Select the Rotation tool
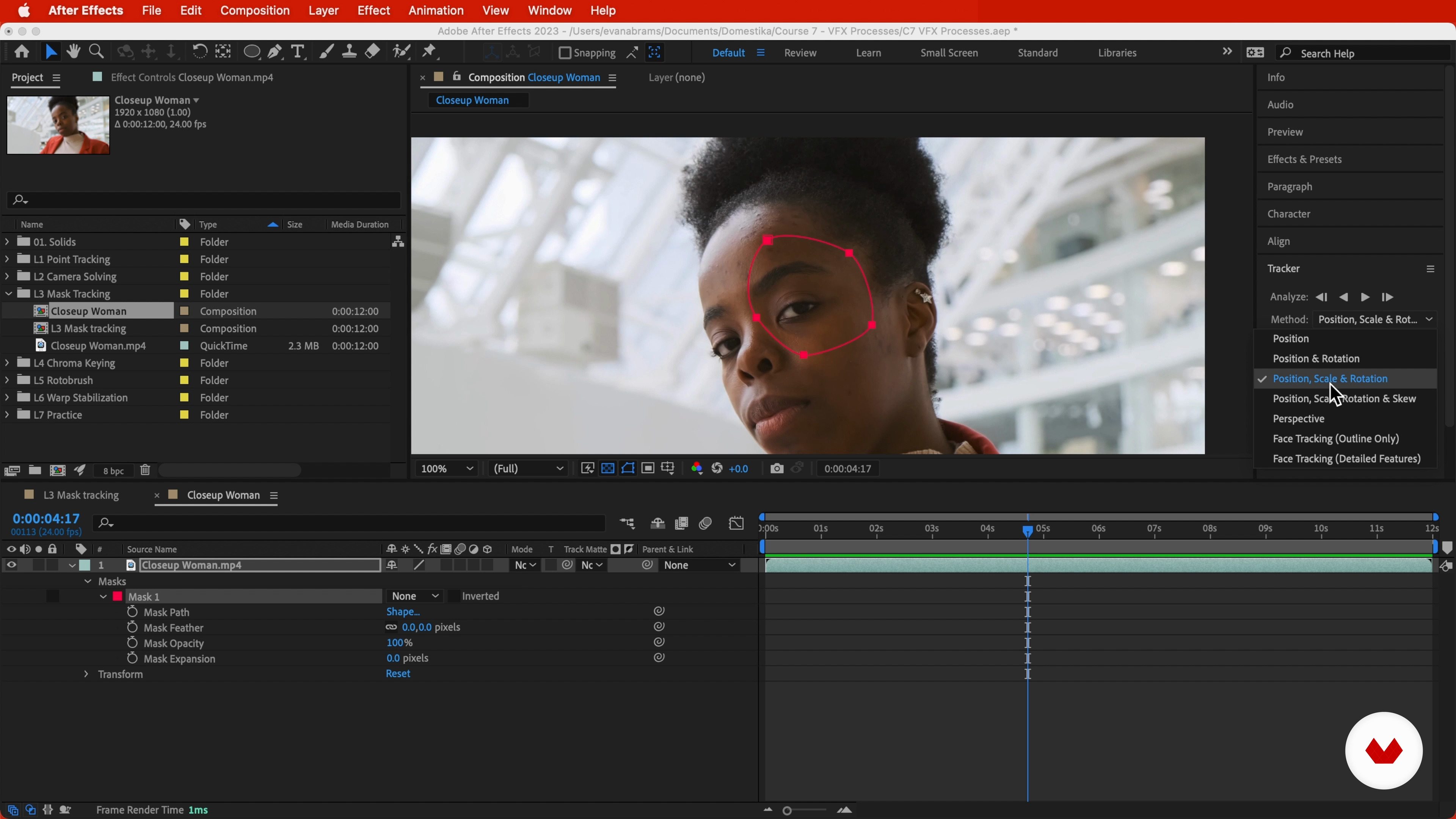This screenshot has width=1456, height=819. pos(199,52)
